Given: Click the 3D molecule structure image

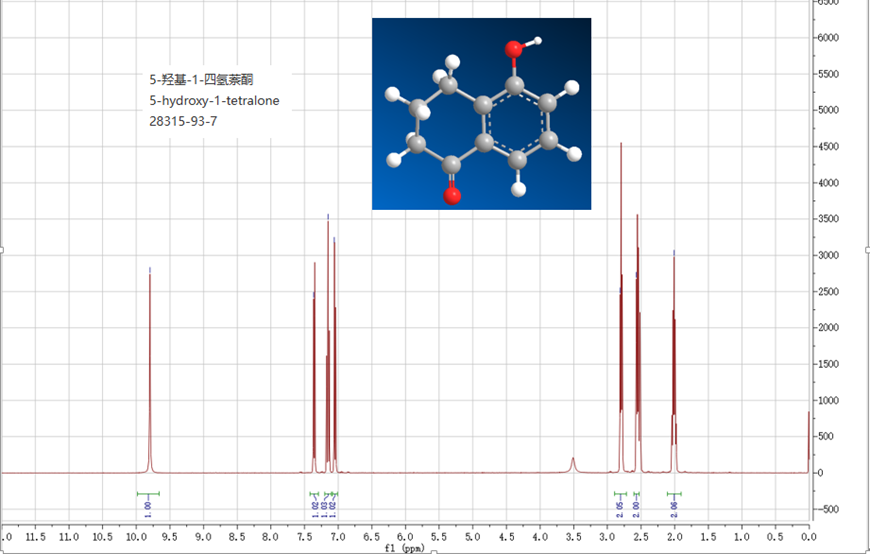Looking at the screenshot, I should tap(481, 114).
